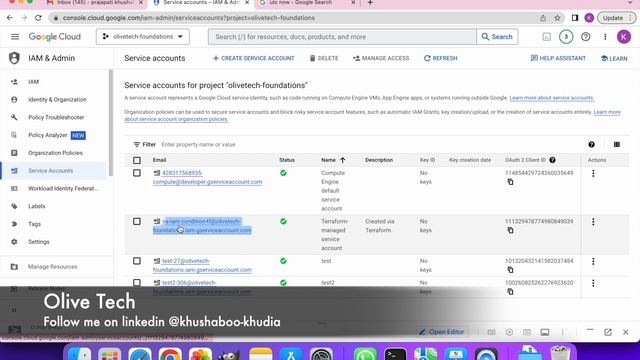Open column display options icon

point(617,144)
